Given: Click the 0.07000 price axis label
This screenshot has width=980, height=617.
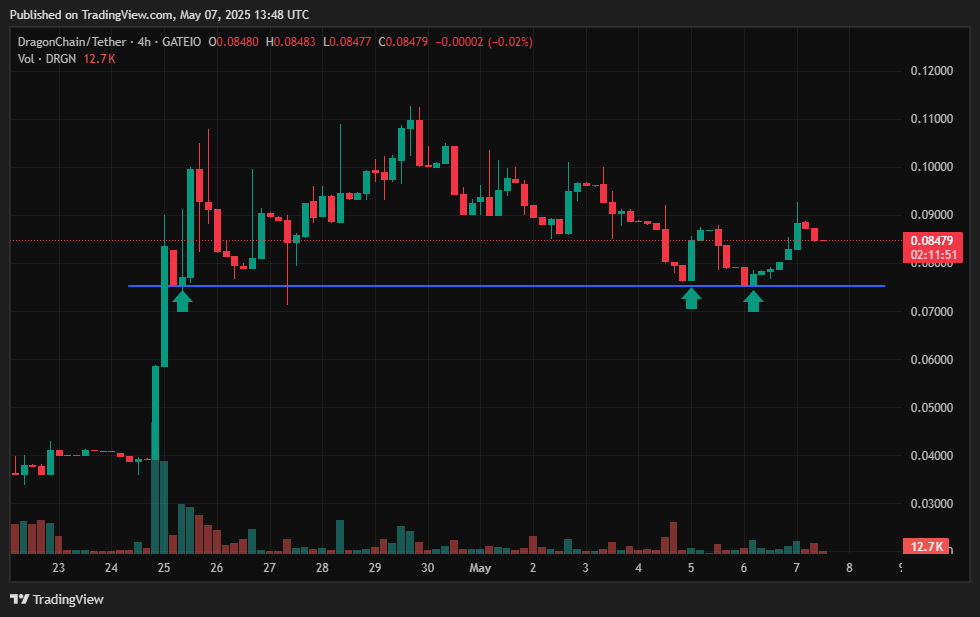Looking at the screenshot, I should pyautogui.click(x=932, y=311).
